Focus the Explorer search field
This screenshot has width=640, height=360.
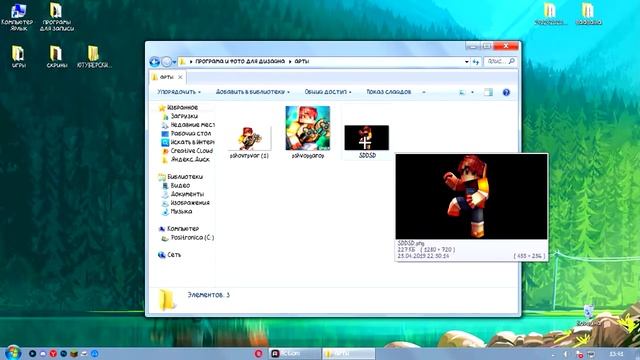coord(500,61)
